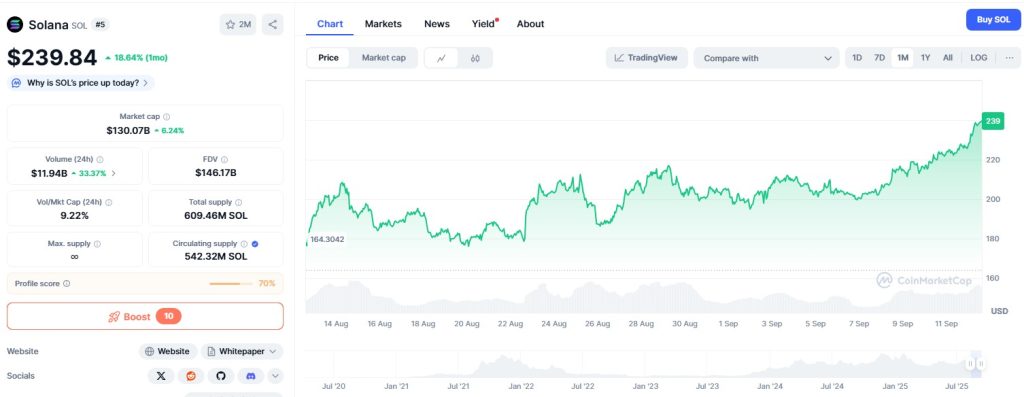Screen dimensions: 1024x397
Task: Click the Solana logo icon
Action: pyautogui.click(x=14, y=25)
